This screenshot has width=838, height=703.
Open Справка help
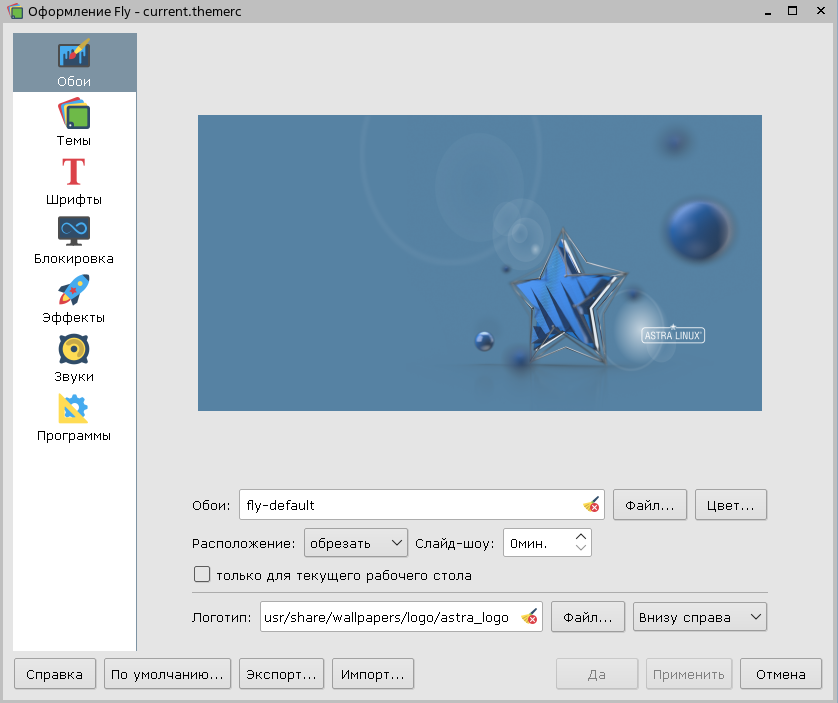[55, 674]
